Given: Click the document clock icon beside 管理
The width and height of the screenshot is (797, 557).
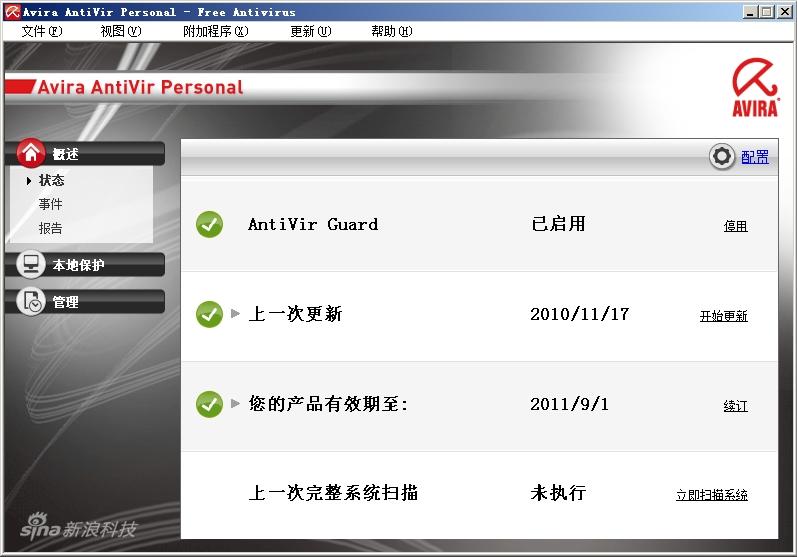Looking at the screenshot, I should click(31, 301).
